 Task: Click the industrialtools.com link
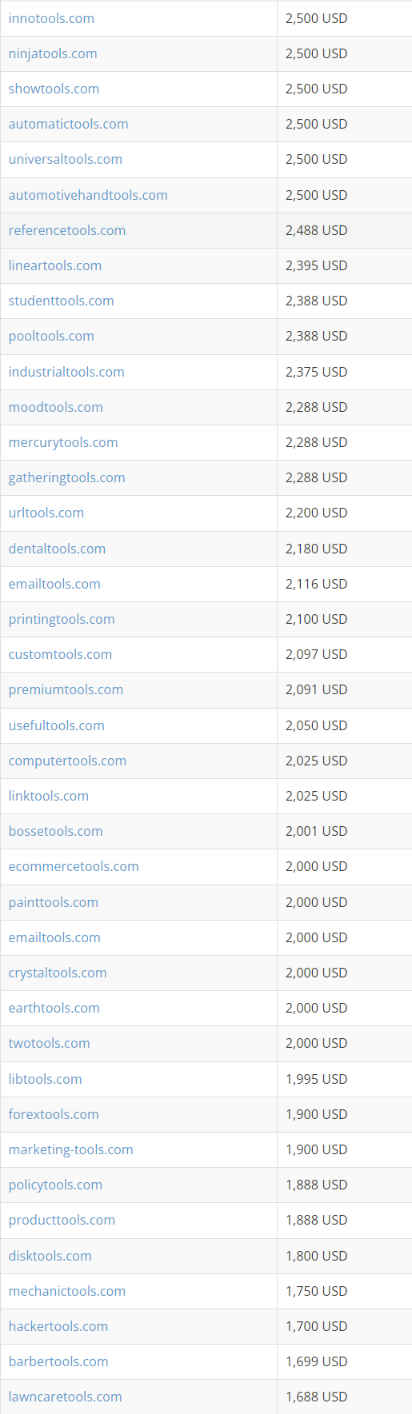(x=66, y=371)
